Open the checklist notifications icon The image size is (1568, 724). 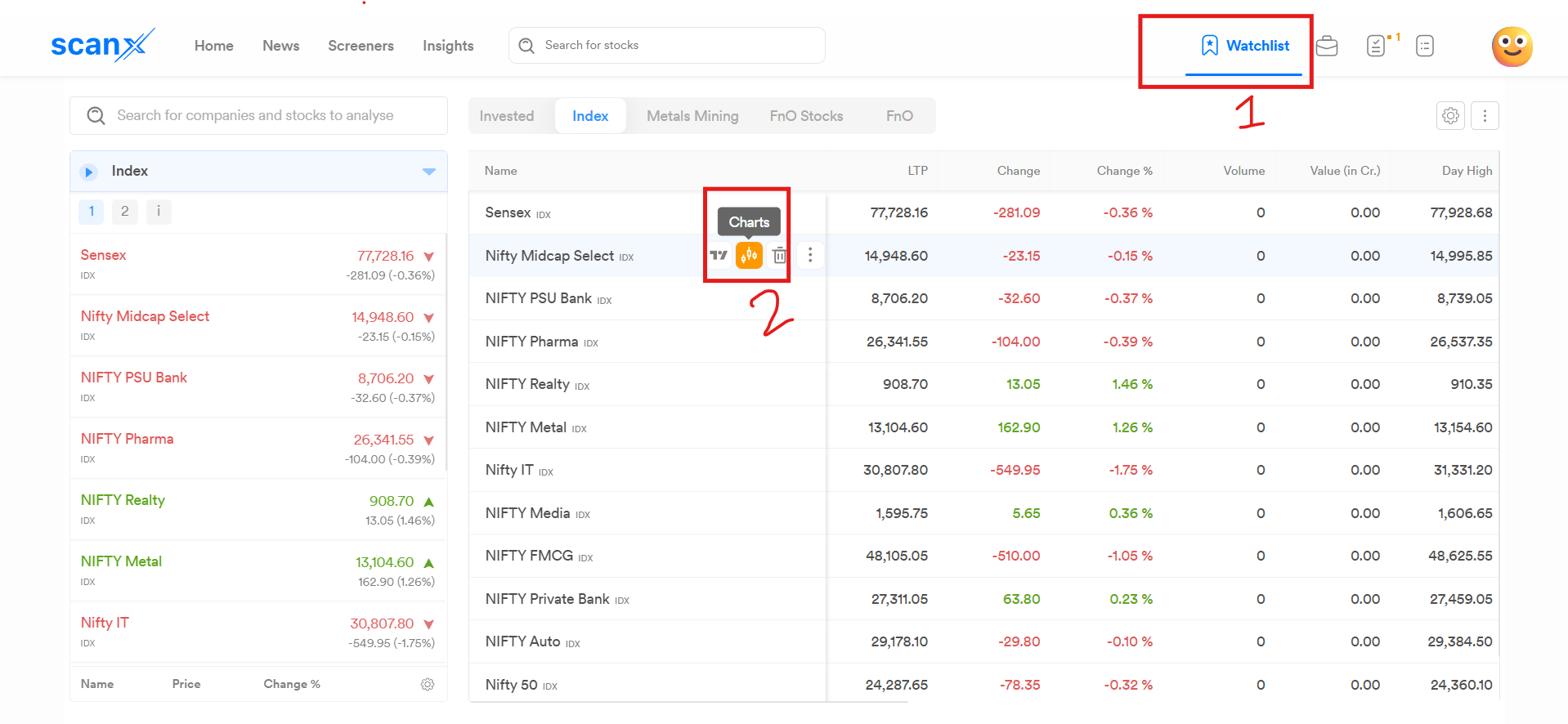pyautogui.click(x=1377, y=46)
